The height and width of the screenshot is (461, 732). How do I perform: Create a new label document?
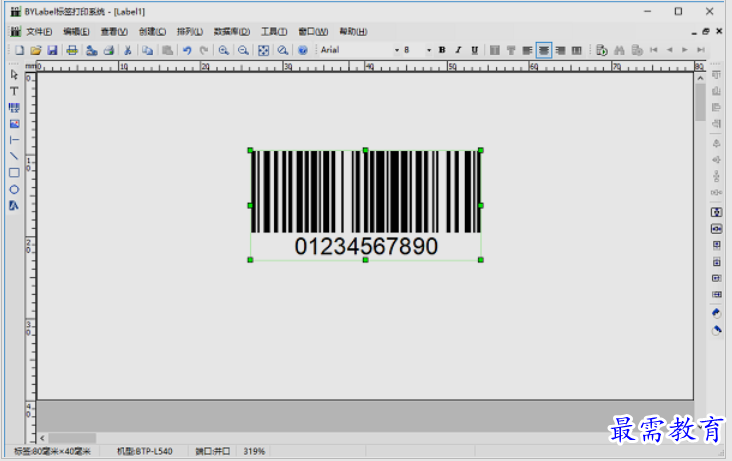click(19, 50)
